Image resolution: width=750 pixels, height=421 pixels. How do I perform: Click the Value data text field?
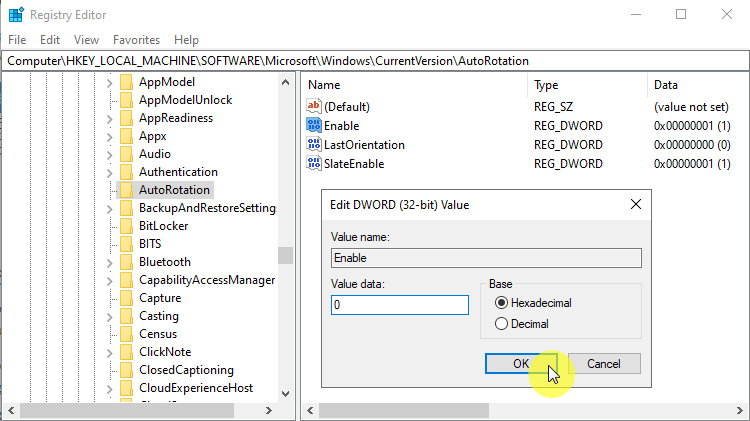point(399,305)
